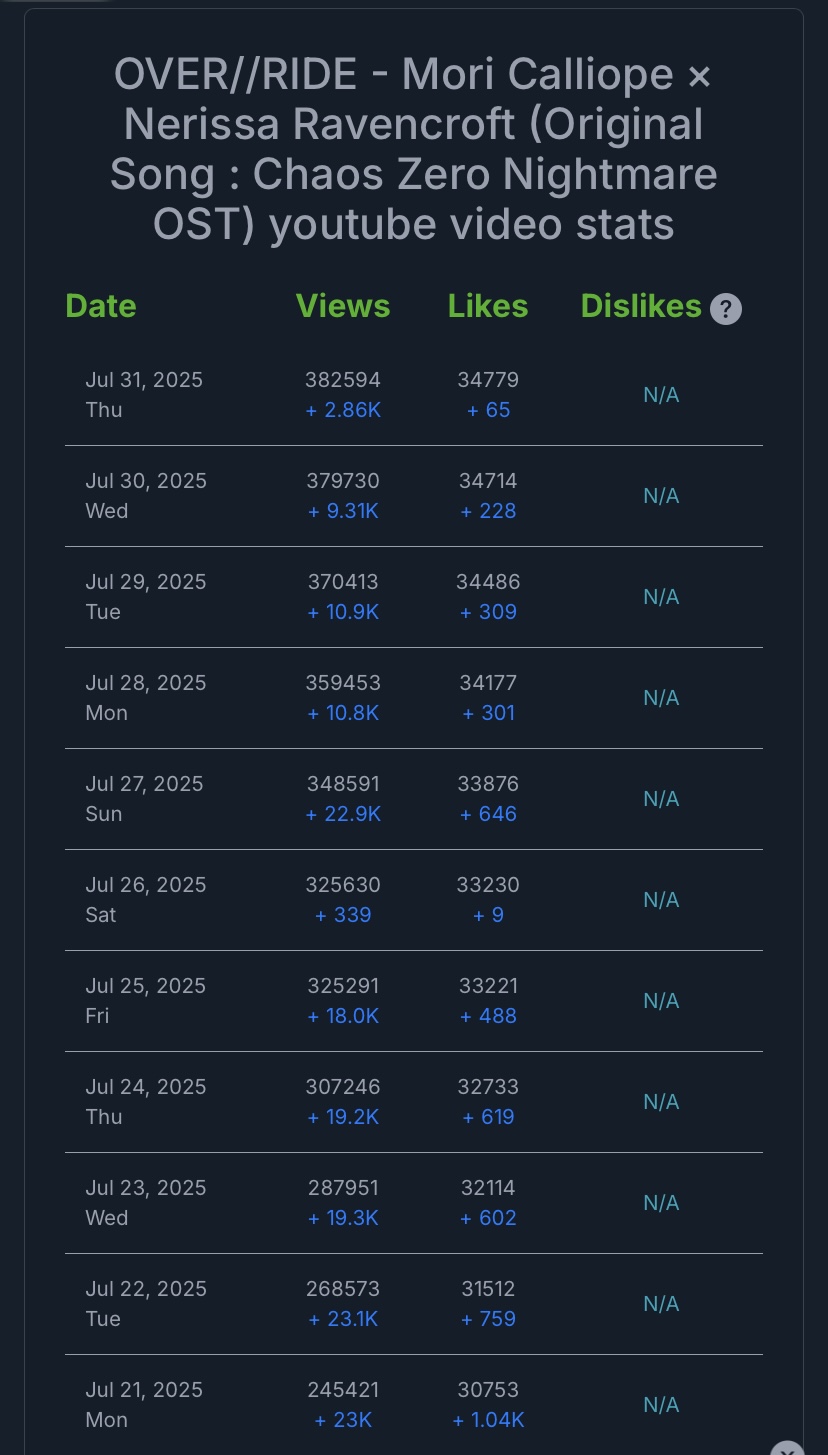Click the +309 likes change on Jul 29
Screen dimensions: 828x1455
[488, 612]
